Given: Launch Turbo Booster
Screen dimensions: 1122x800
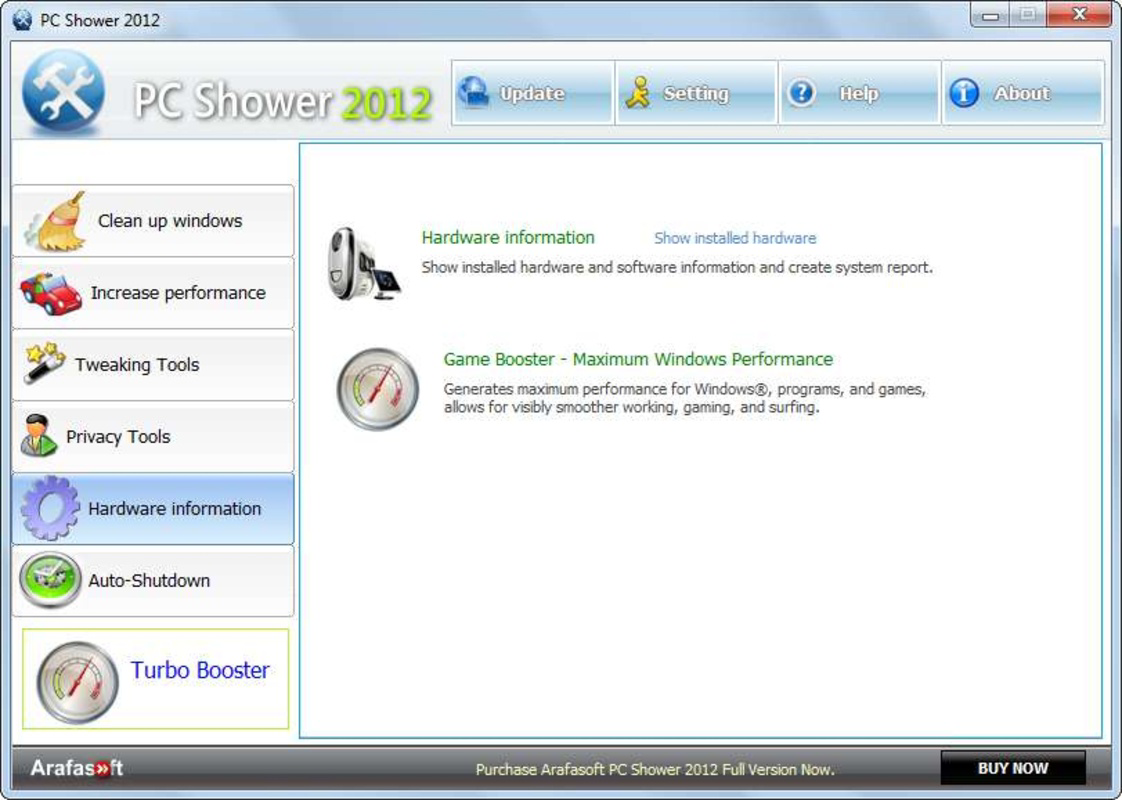Looking at the screenshot, I should (155, 679).
